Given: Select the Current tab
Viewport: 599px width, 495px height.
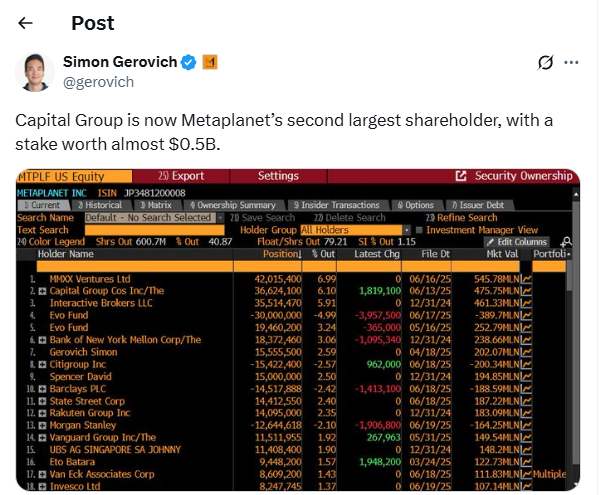Looking at the screenshot, I should (x=44, y=205).
